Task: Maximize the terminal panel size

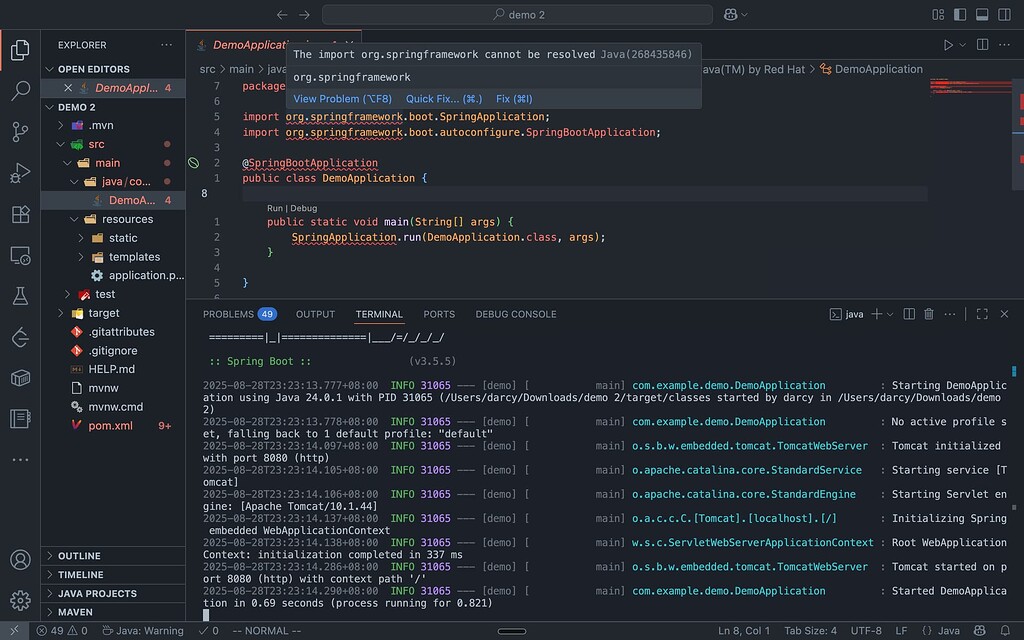Action: pyautogui.click(x=982, y=314)
